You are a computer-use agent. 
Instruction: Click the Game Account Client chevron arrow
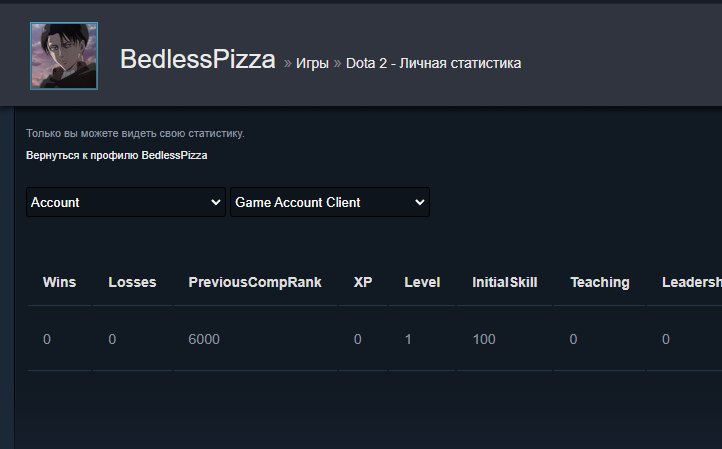click(419, 202)
